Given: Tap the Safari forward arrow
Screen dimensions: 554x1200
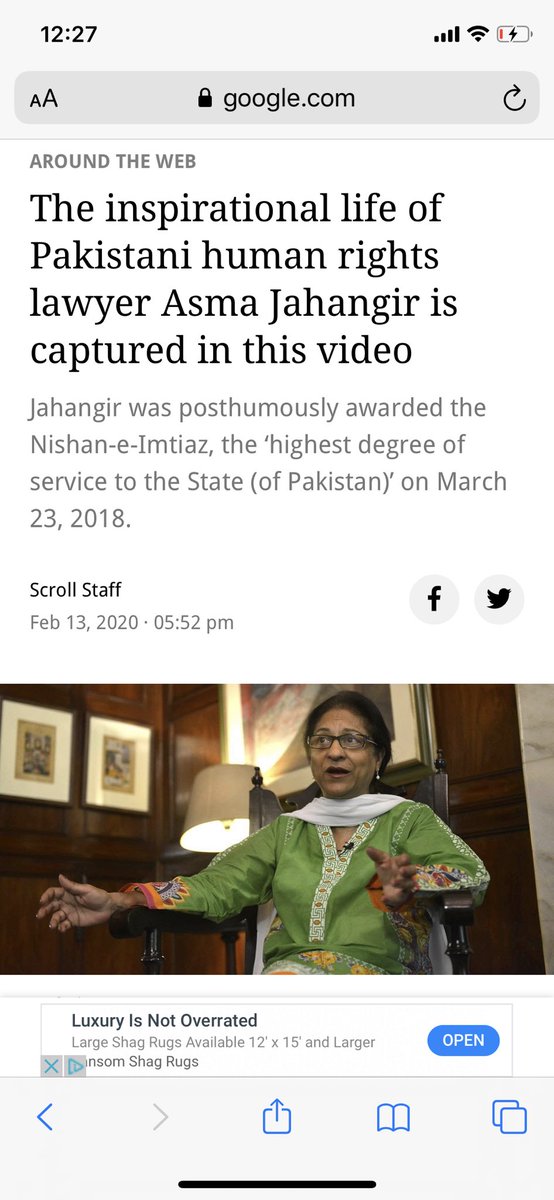Looking at the screenshot, I should click(160, 1116).
